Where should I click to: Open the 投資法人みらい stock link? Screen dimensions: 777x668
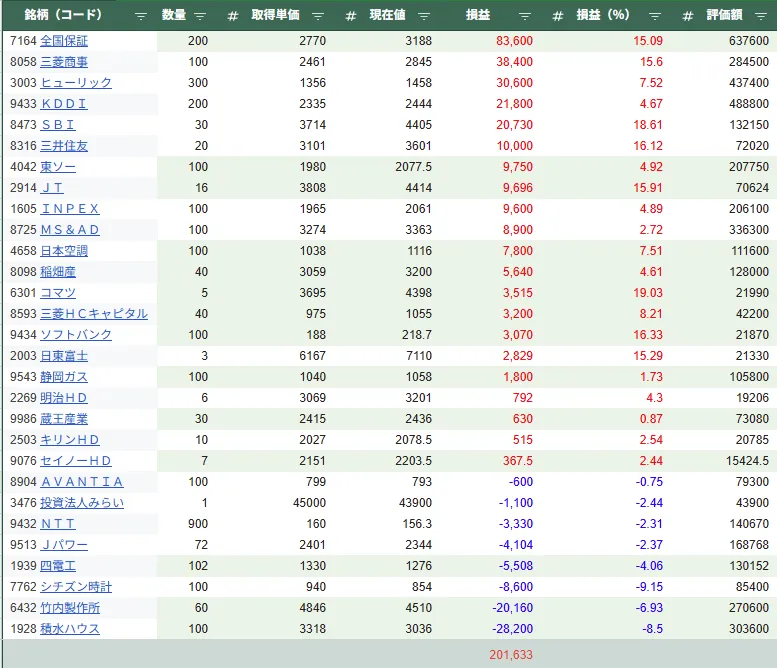[x=82, y=502]
